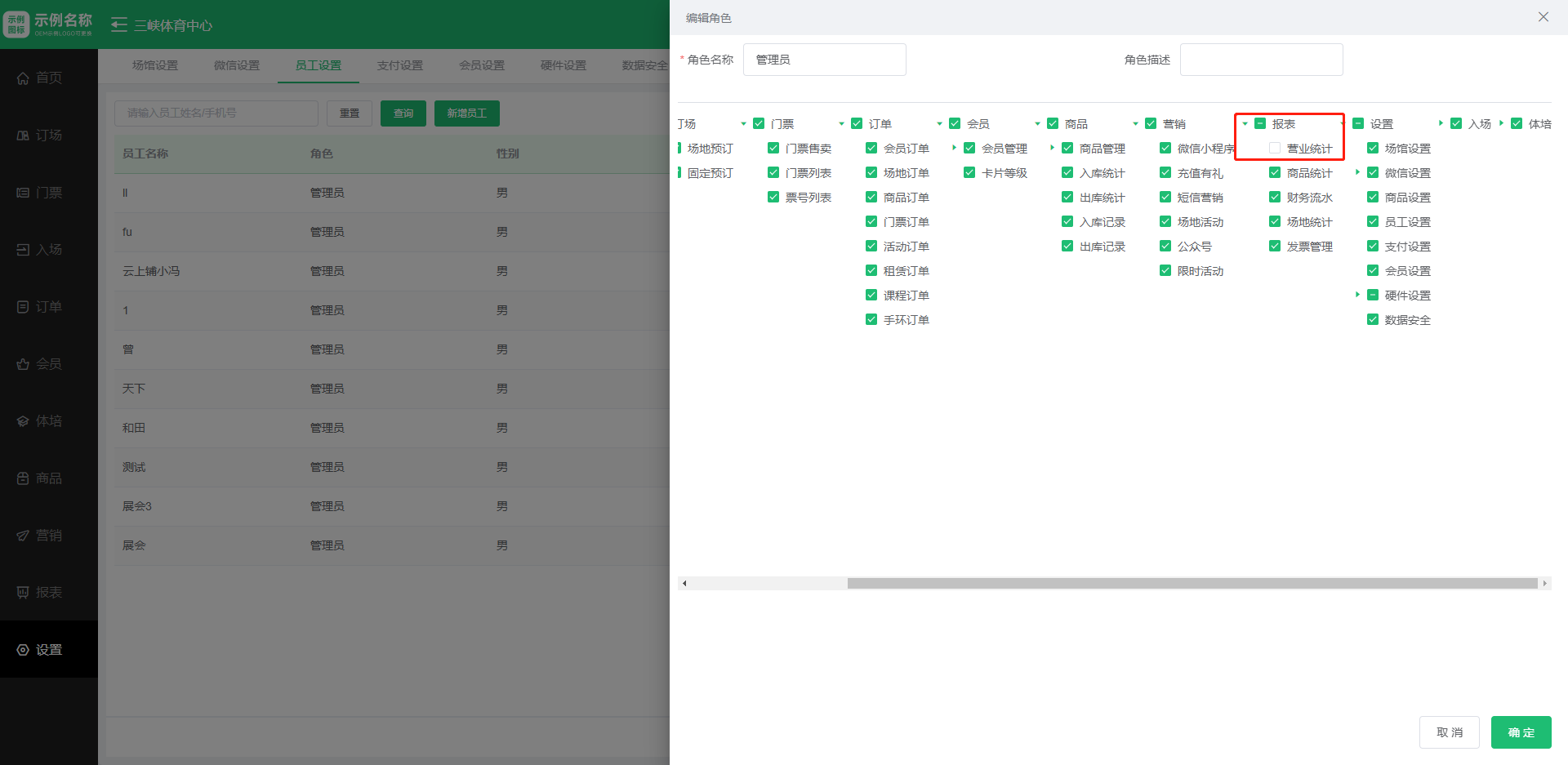The width and height of the screenshot is (1568, 765).
Task: Click the 取消 cancel button
Action: [x=1449, y=732]
